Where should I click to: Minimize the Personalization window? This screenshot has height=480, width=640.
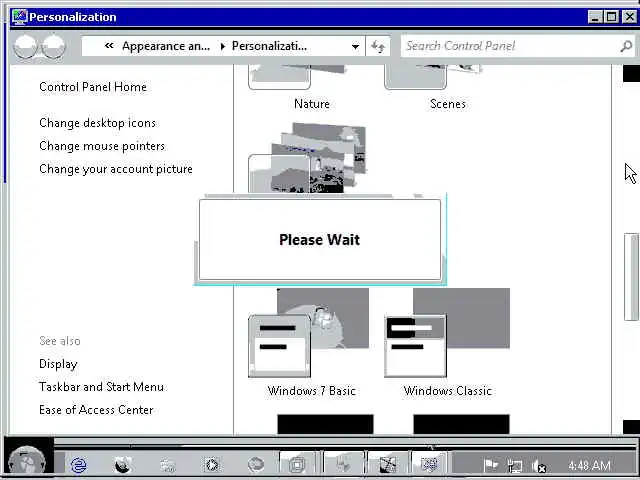[x=595, y=17]
